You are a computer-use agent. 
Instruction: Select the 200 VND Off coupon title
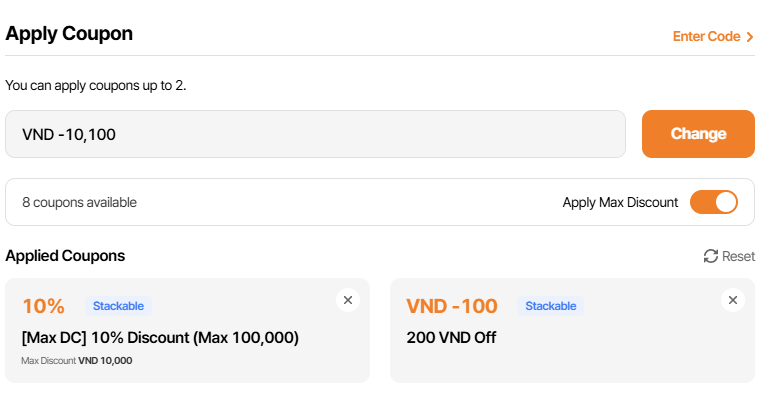[x=452, y=337]
